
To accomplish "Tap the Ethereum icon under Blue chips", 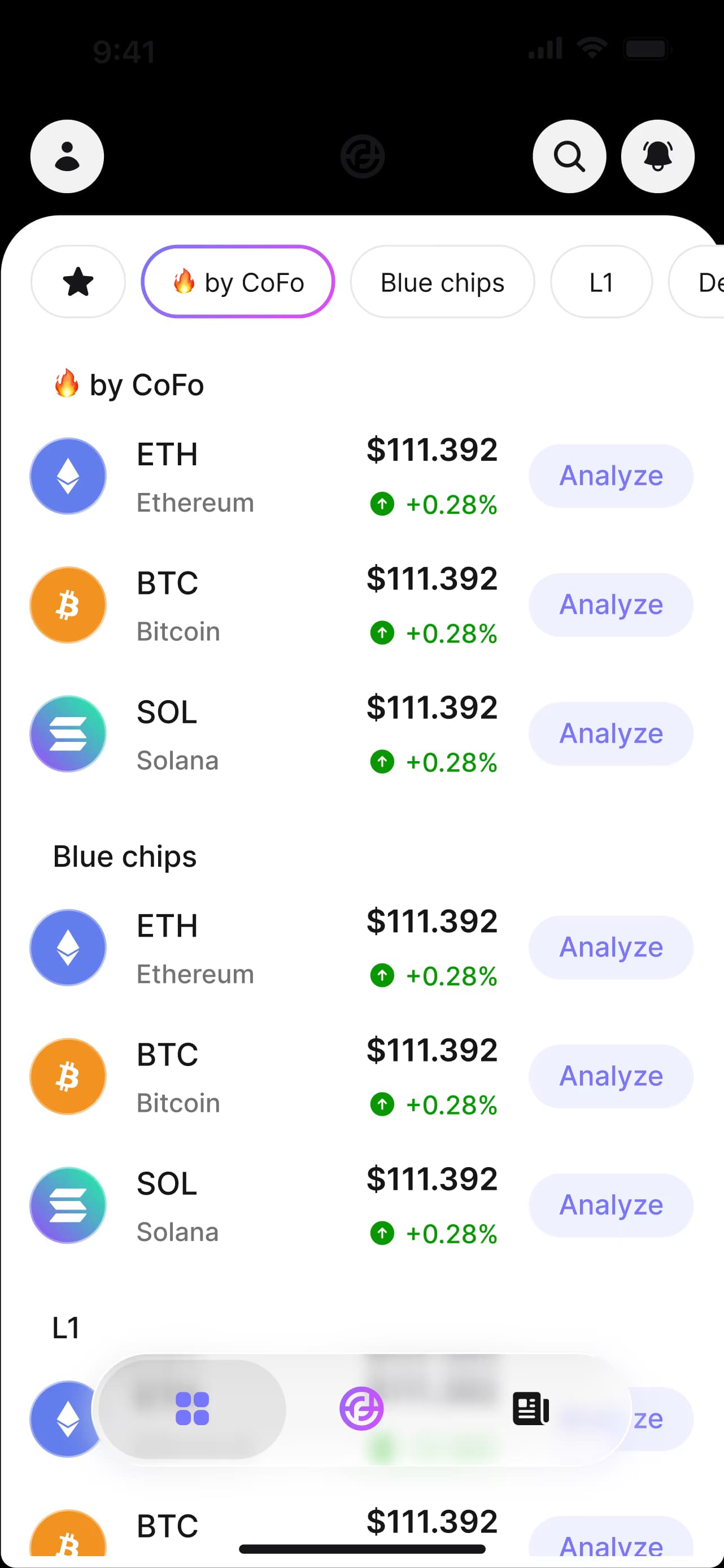I will 68,947.
